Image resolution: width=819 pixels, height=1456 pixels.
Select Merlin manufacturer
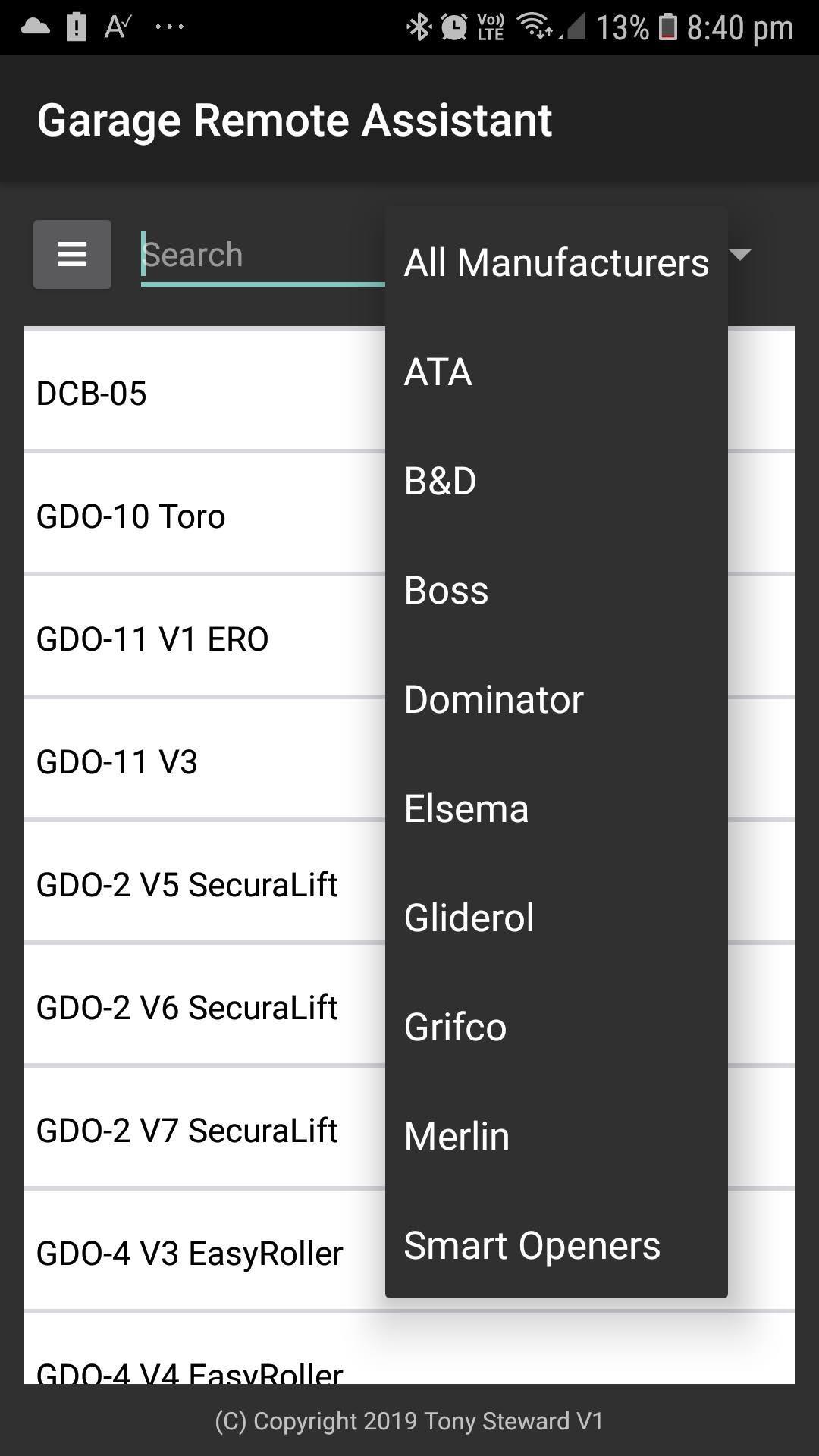556,1136
